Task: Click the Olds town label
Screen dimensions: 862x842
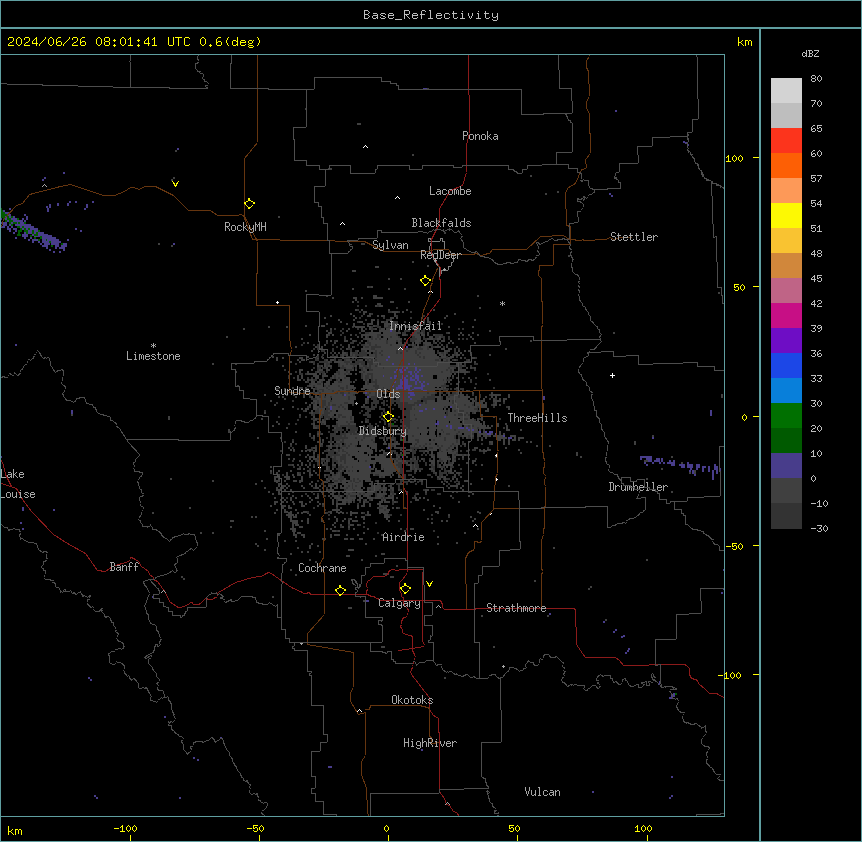Action: (388, 394)
